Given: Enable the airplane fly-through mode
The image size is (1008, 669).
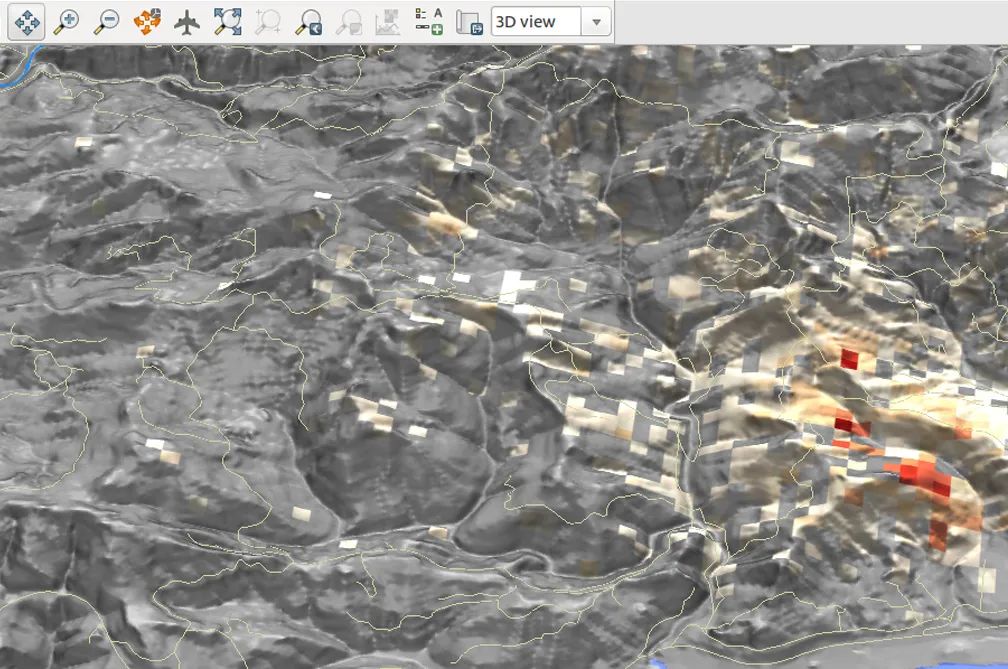Looking at the screenshot, I should (186, 22).
